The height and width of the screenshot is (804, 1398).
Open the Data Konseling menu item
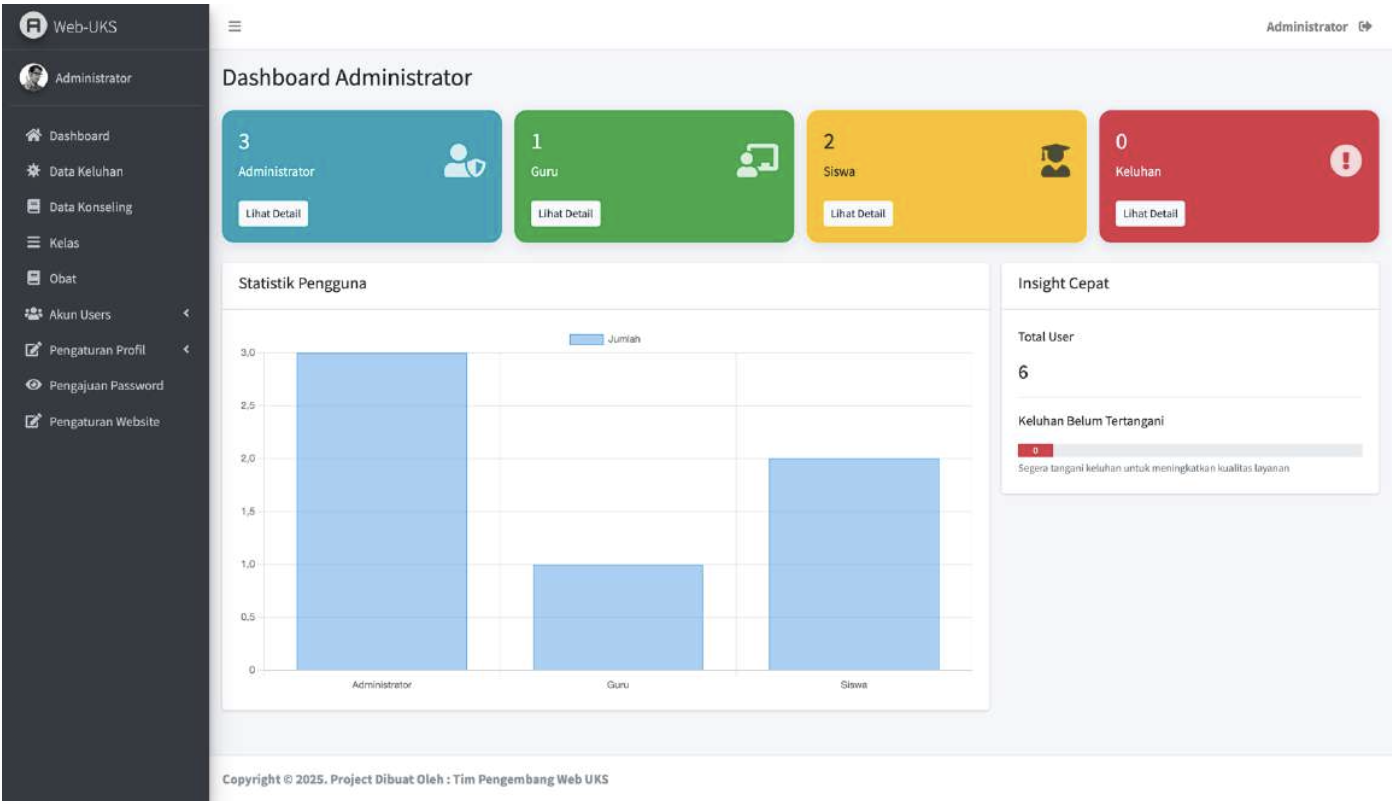pos(105,207)
